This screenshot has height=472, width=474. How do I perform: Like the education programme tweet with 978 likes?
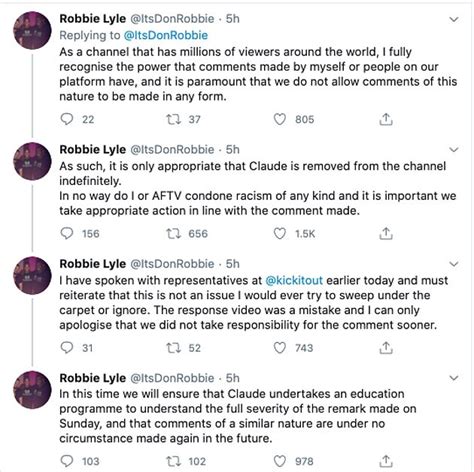pyautogui.click(x=279, y=461)
